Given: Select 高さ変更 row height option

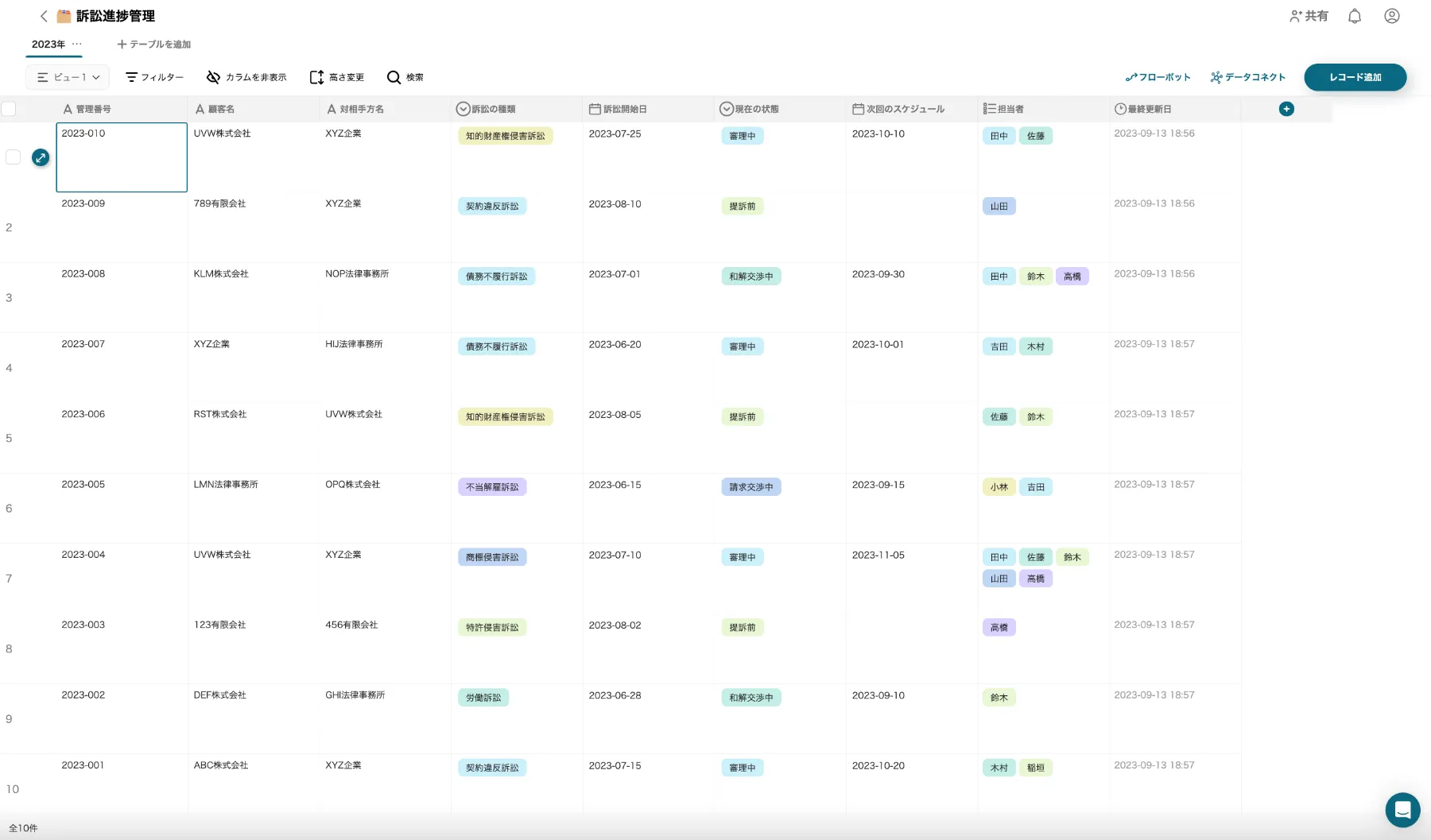Looking at the screenshot, I should click(336, 77).
